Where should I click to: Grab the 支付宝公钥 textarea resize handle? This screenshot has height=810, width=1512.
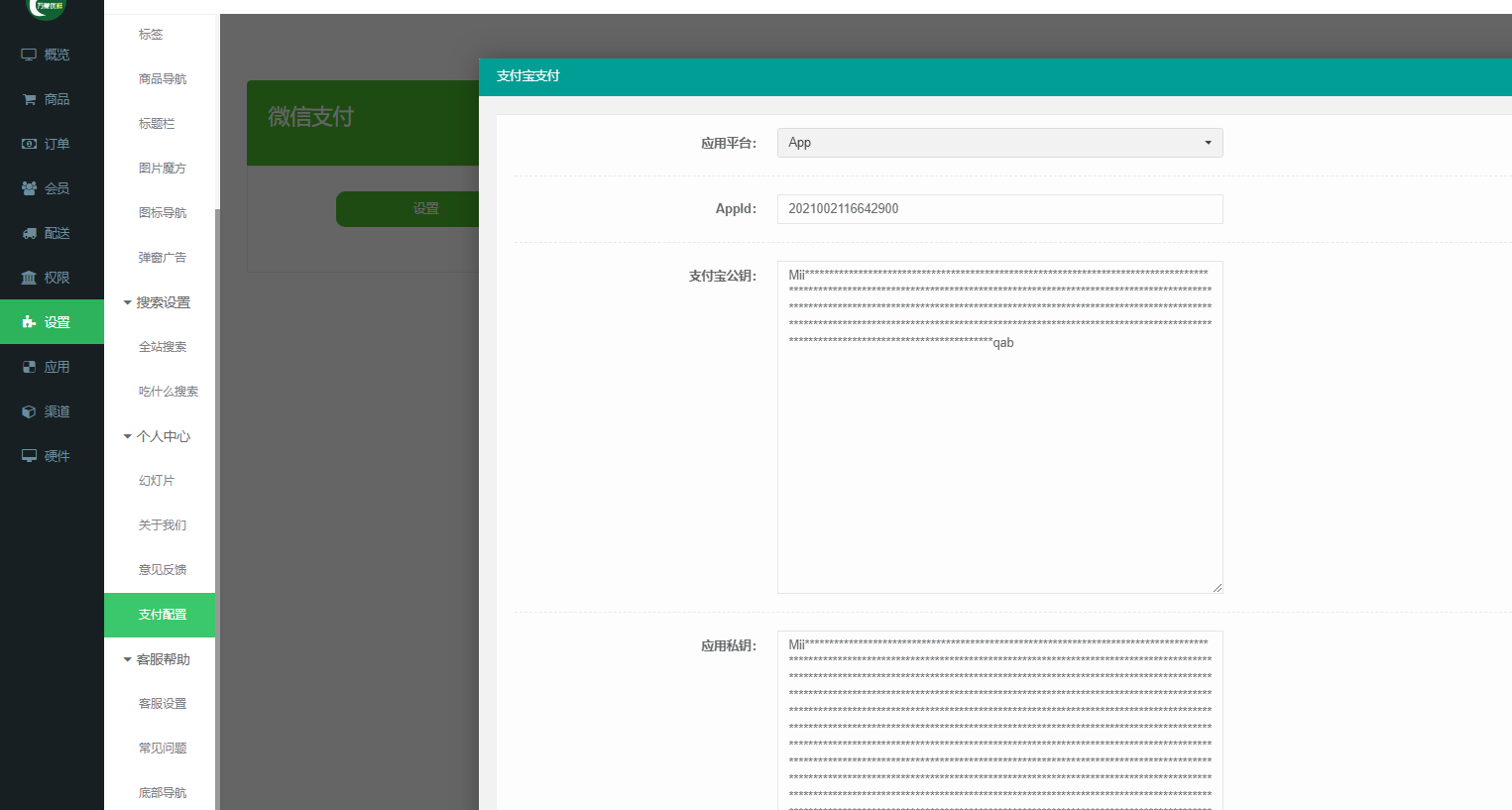(x=1217, y=587)
